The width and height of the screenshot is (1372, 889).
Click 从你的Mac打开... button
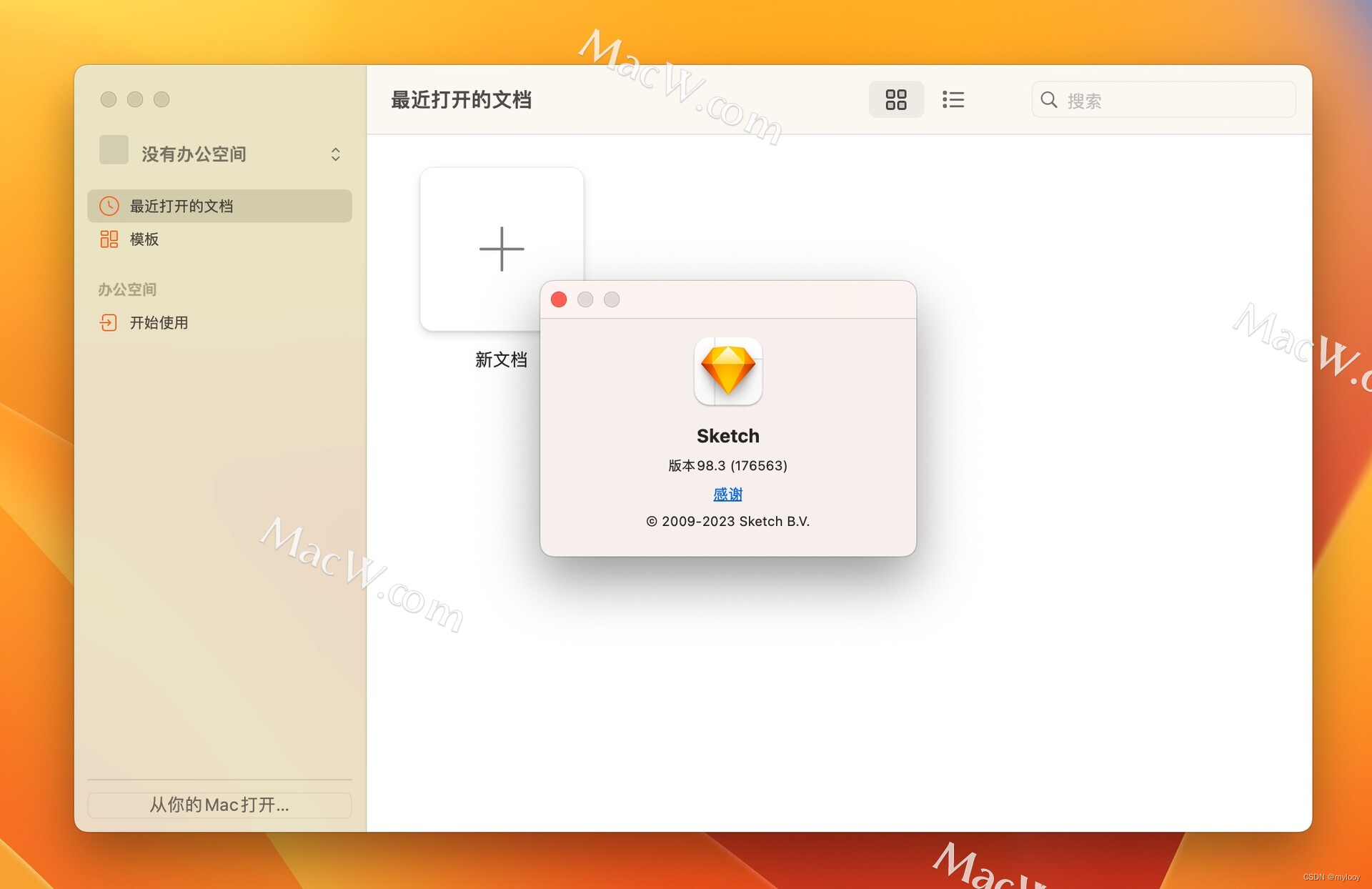tap(219, 805)
